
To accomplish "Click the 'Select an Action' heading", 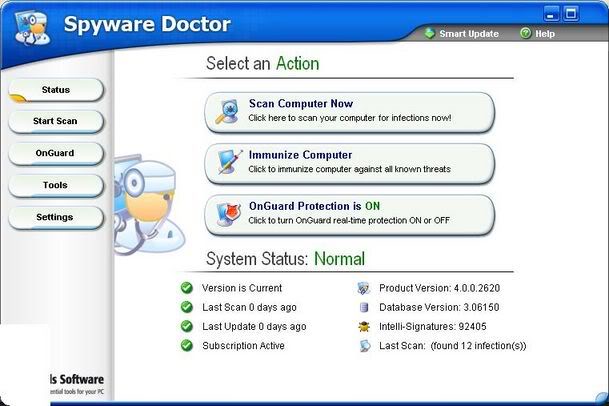I will pyautogui.click(x=263, y=63).
